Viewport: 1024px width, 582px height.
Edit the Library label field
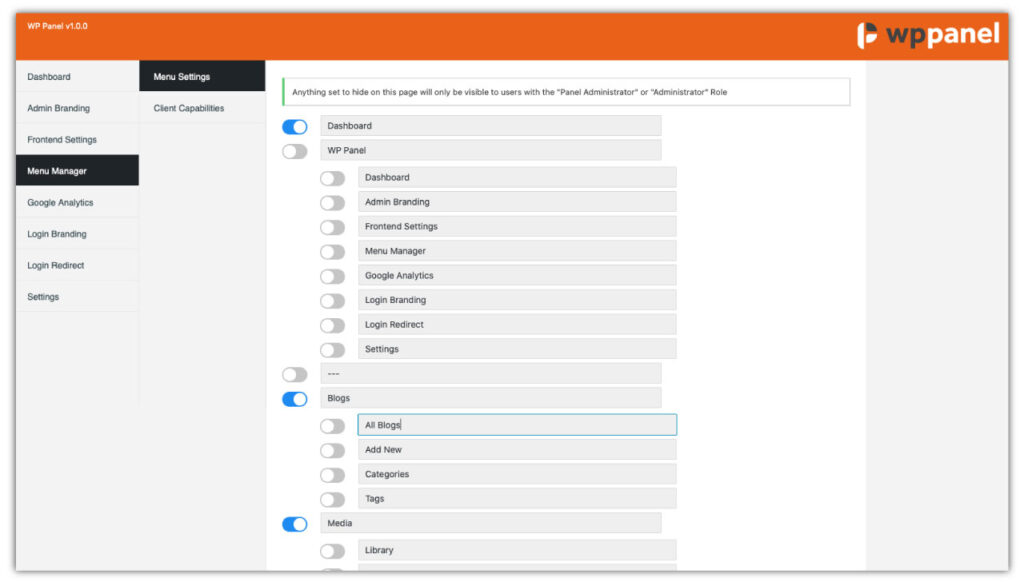pos(517,550)
